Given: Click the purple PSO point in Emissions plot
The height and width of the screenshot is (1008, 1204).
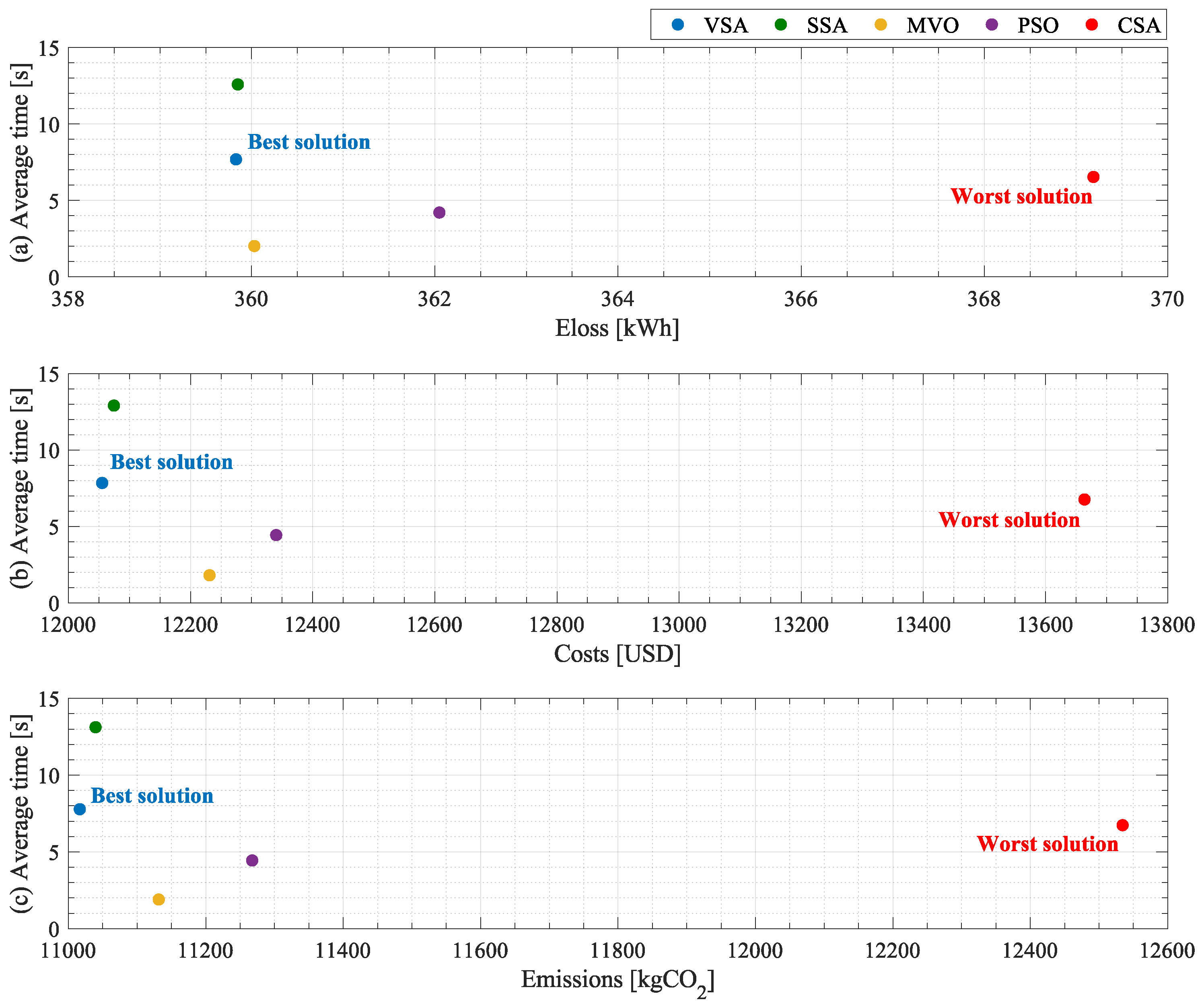Looking at the screenshot, I should (252, 860).
